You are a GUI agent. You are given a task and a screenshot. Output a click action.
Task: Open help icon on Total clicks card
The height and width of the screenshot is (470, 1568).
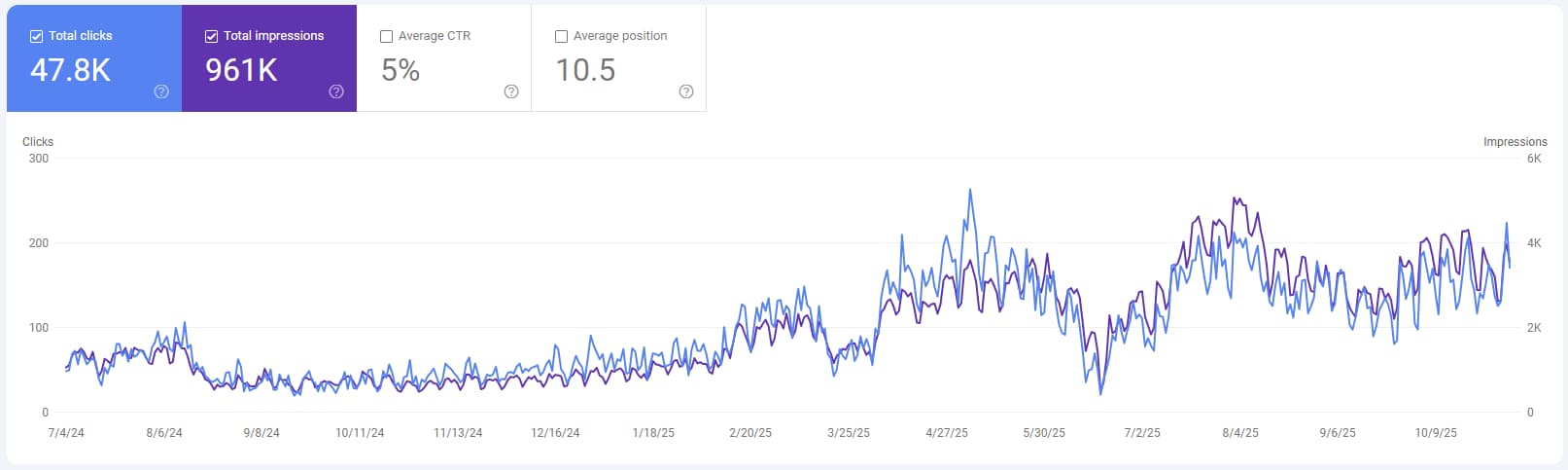[161, 91]
